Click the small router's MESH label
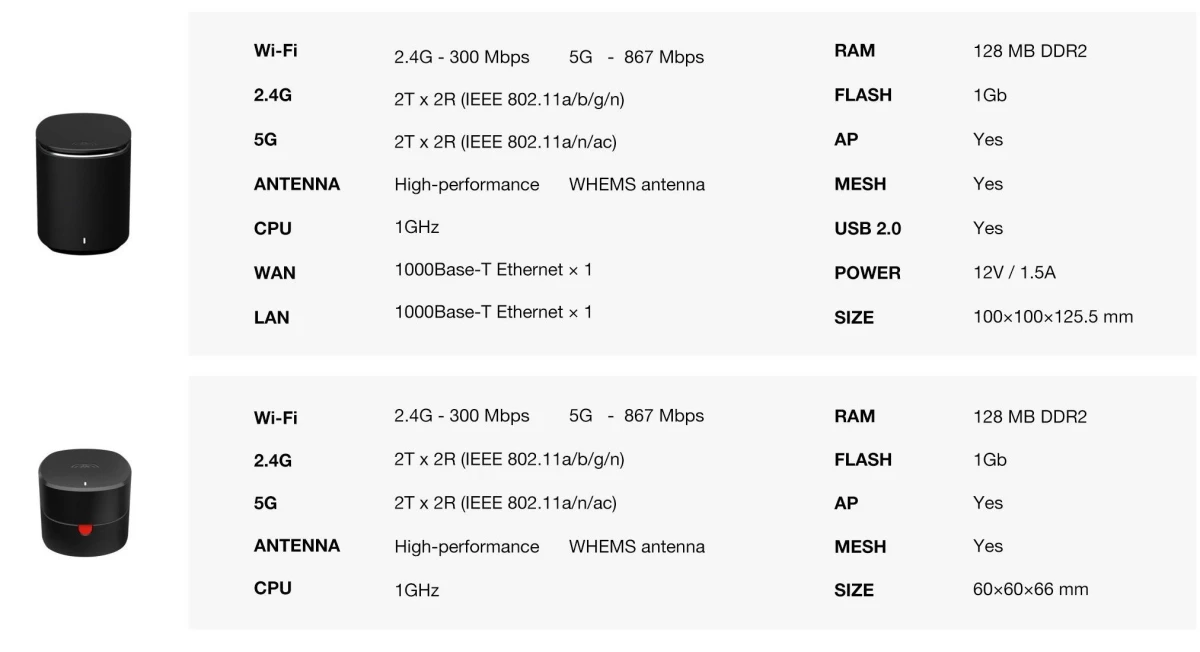The height and width of the screenshot is (652, 1200). (860, 547)
